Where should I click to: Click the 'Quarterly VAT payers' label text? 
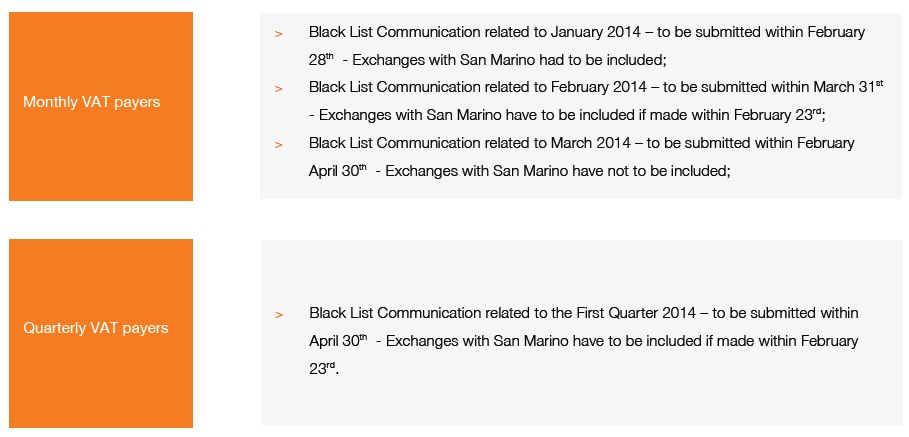(x=96, y=328)
